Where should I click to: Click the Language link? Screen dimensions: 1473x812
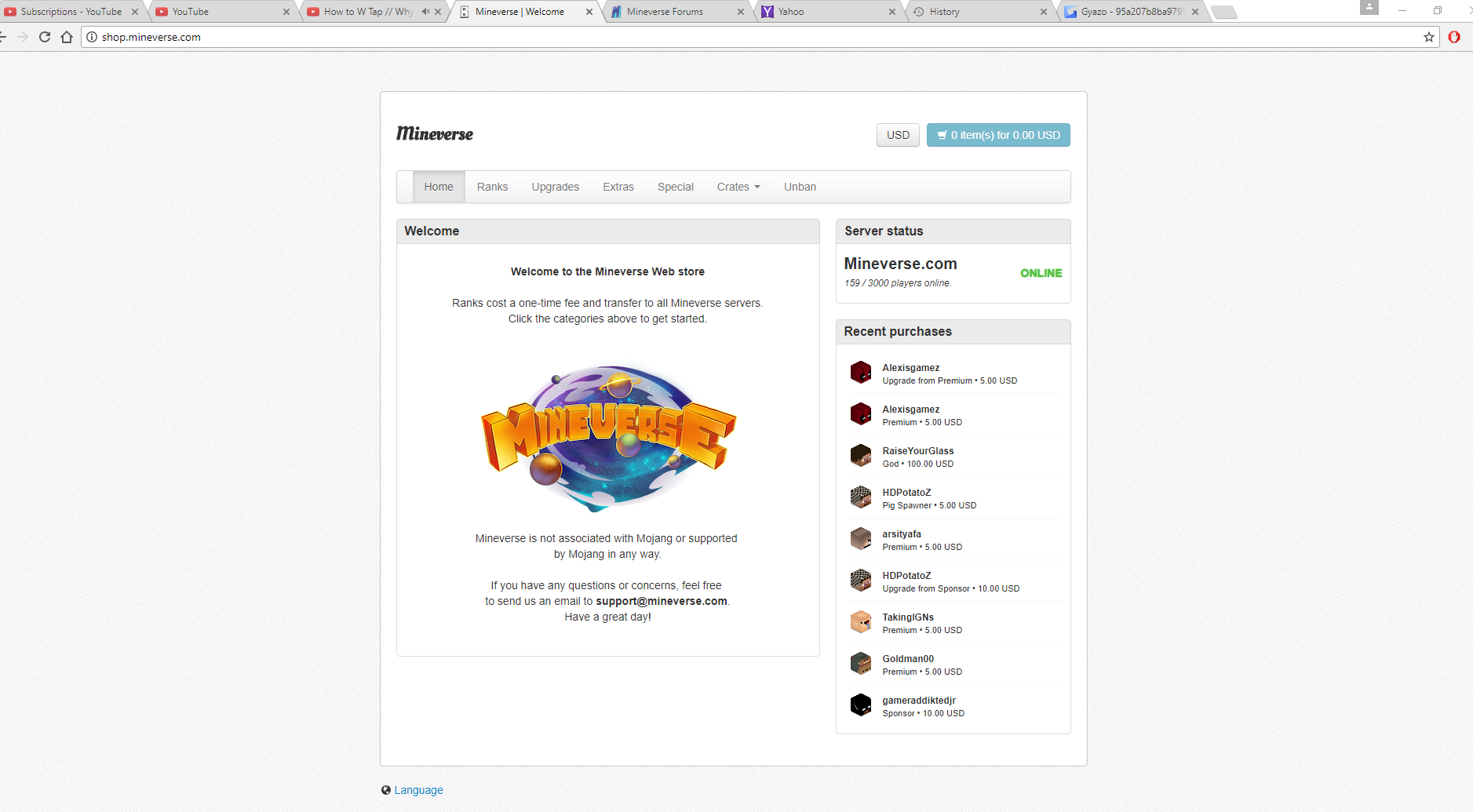[x=418, y=790]
